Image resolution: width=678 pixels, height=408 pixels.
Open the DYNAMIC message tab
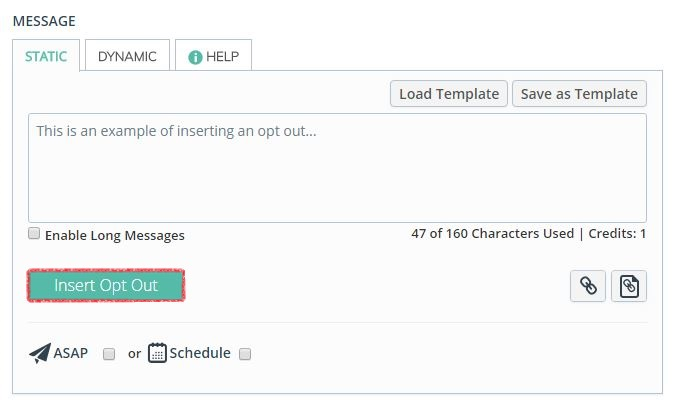pos(127,56)
